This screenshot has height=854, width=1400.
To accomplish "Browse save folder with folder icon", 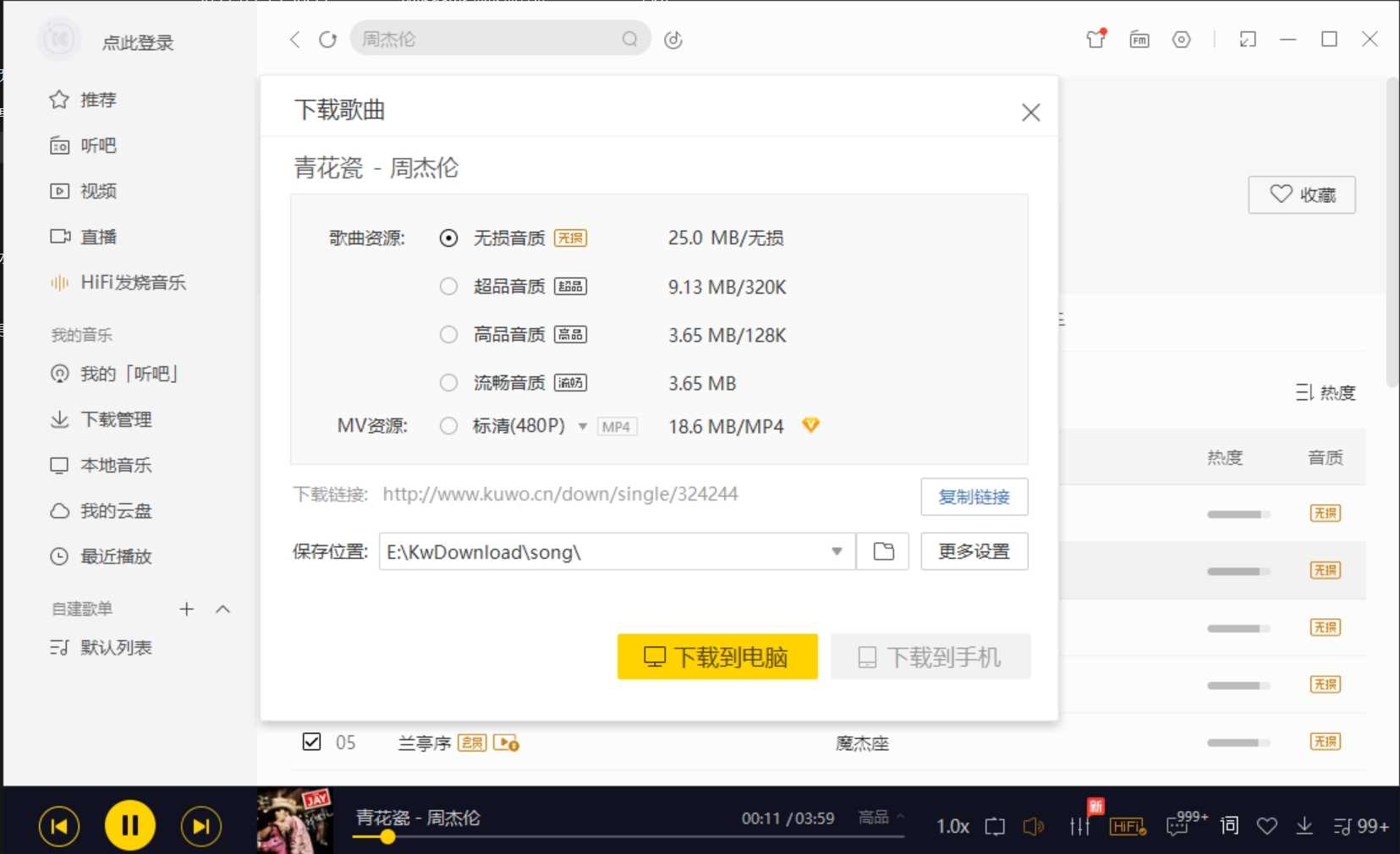I will pyautogui.click(x=883, y=551).
